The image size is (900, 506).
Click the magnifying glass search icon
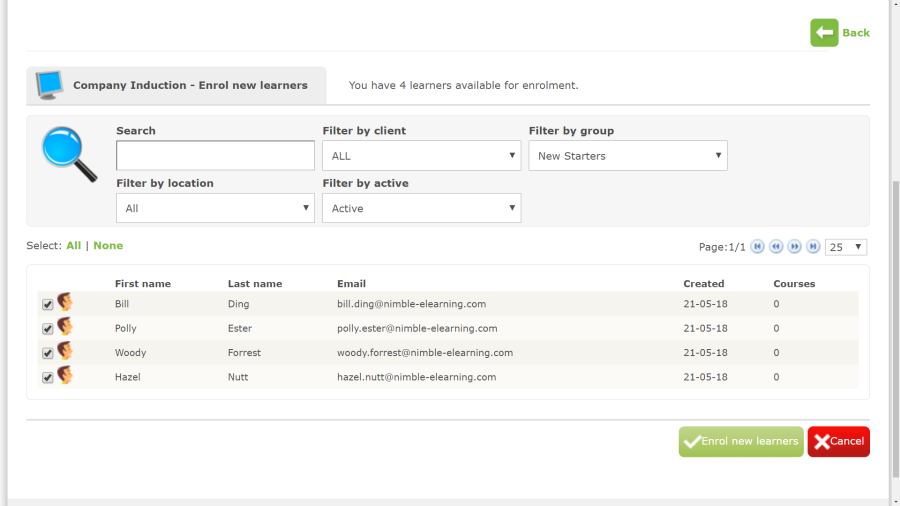[x=69, y=155]
